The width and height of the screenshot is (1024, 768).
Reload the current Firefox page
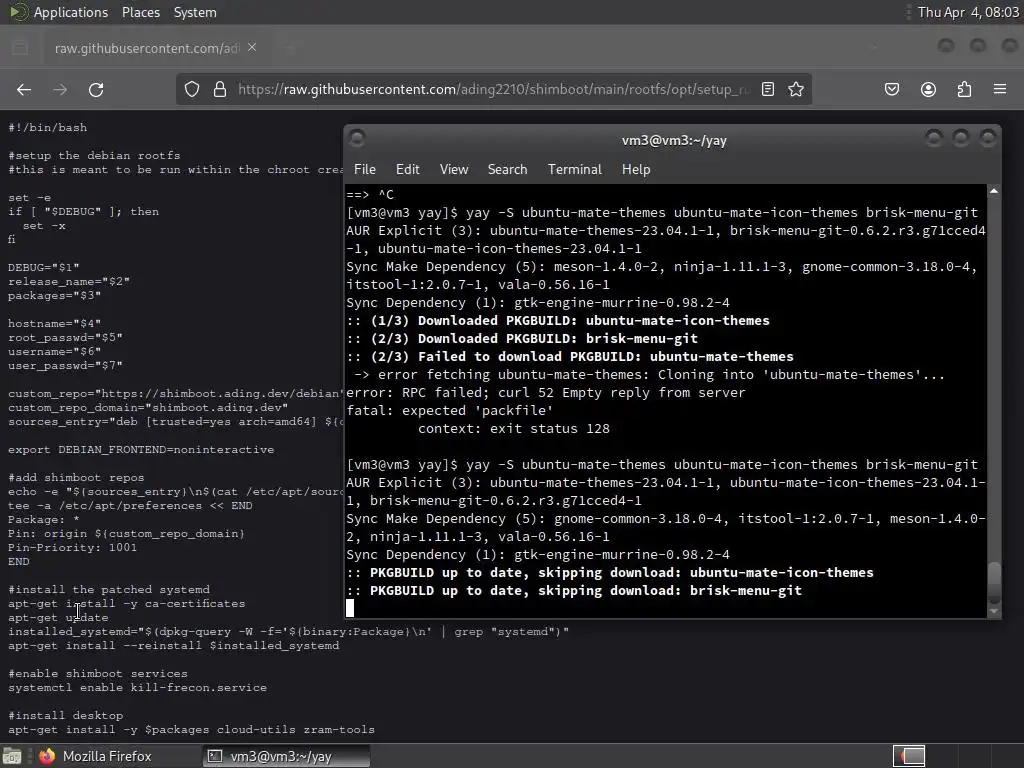[96, 89]
